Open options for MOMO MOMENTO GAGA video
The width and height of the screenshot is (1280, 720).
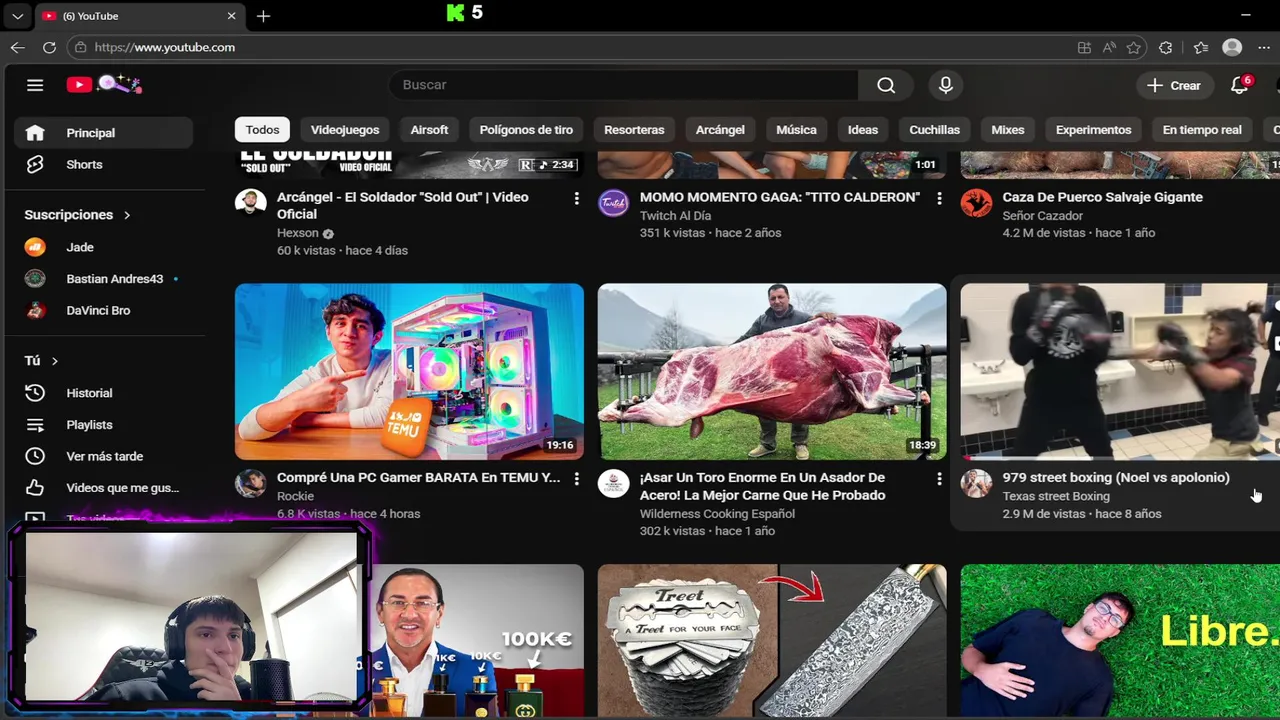[939, 199]
